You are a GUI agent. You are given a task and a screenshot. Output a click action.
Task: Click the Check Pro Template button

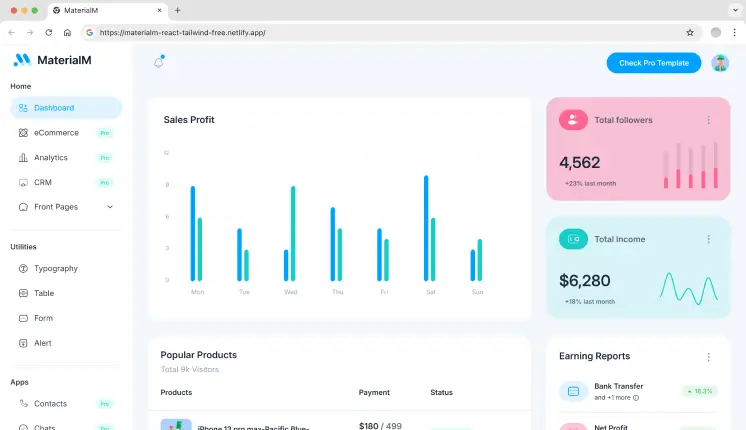tap(654, 63)
